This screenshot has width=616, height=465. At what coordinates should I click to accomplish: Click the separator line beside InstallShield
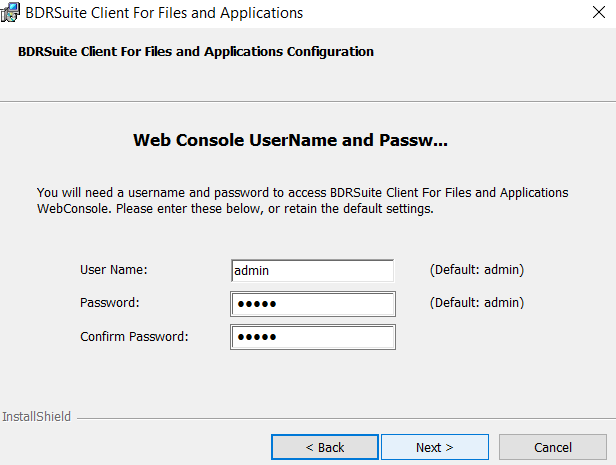[346, 419]
